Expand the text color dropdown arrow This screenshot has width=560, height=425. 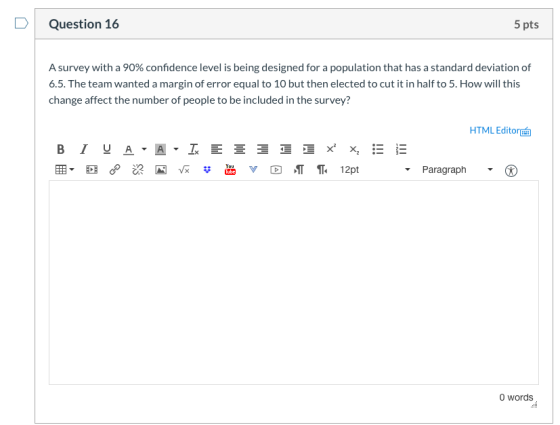pos(144,149)
